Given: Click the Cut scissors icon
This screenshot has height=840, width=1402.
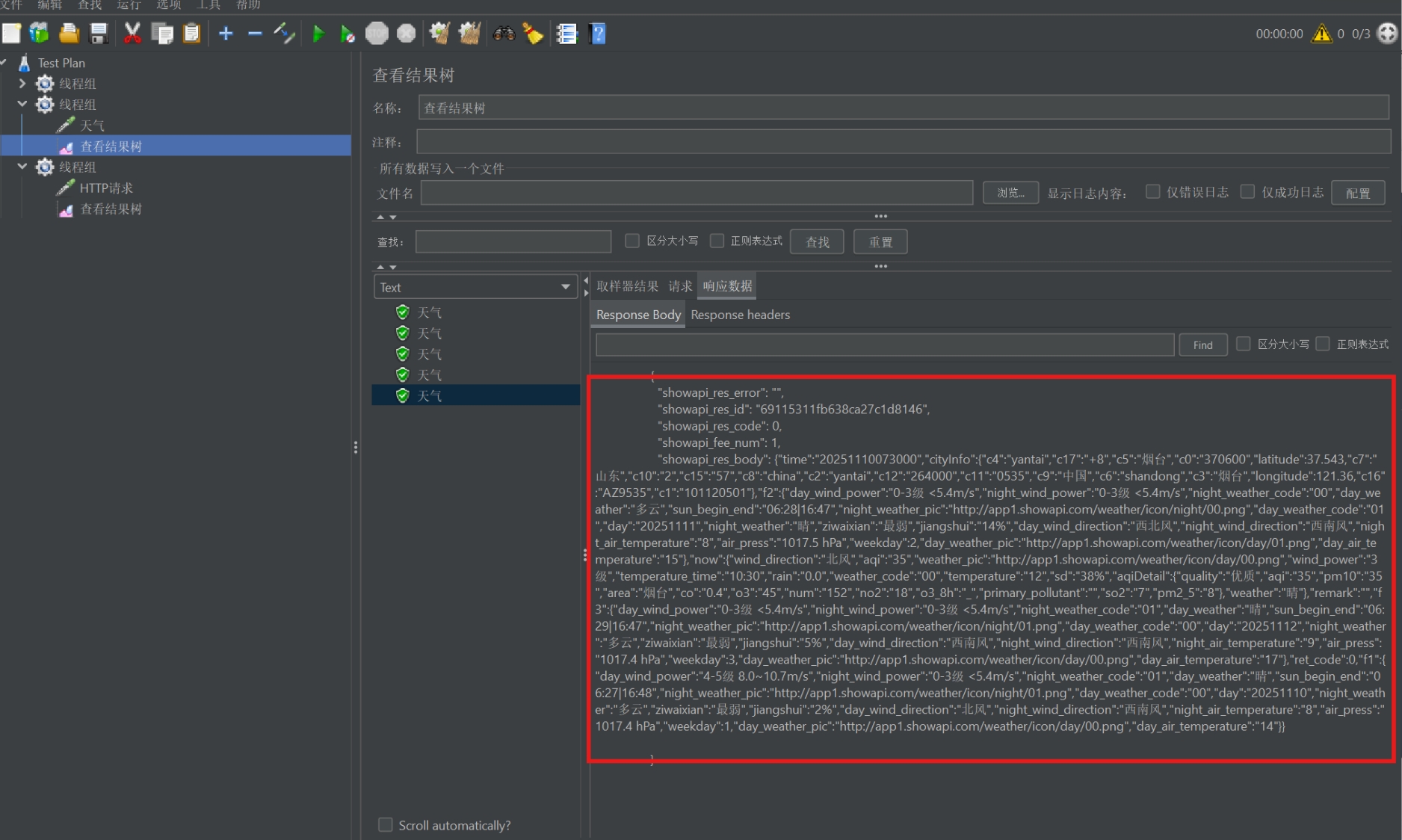Looking at the screenshot, I should [132, 34].
